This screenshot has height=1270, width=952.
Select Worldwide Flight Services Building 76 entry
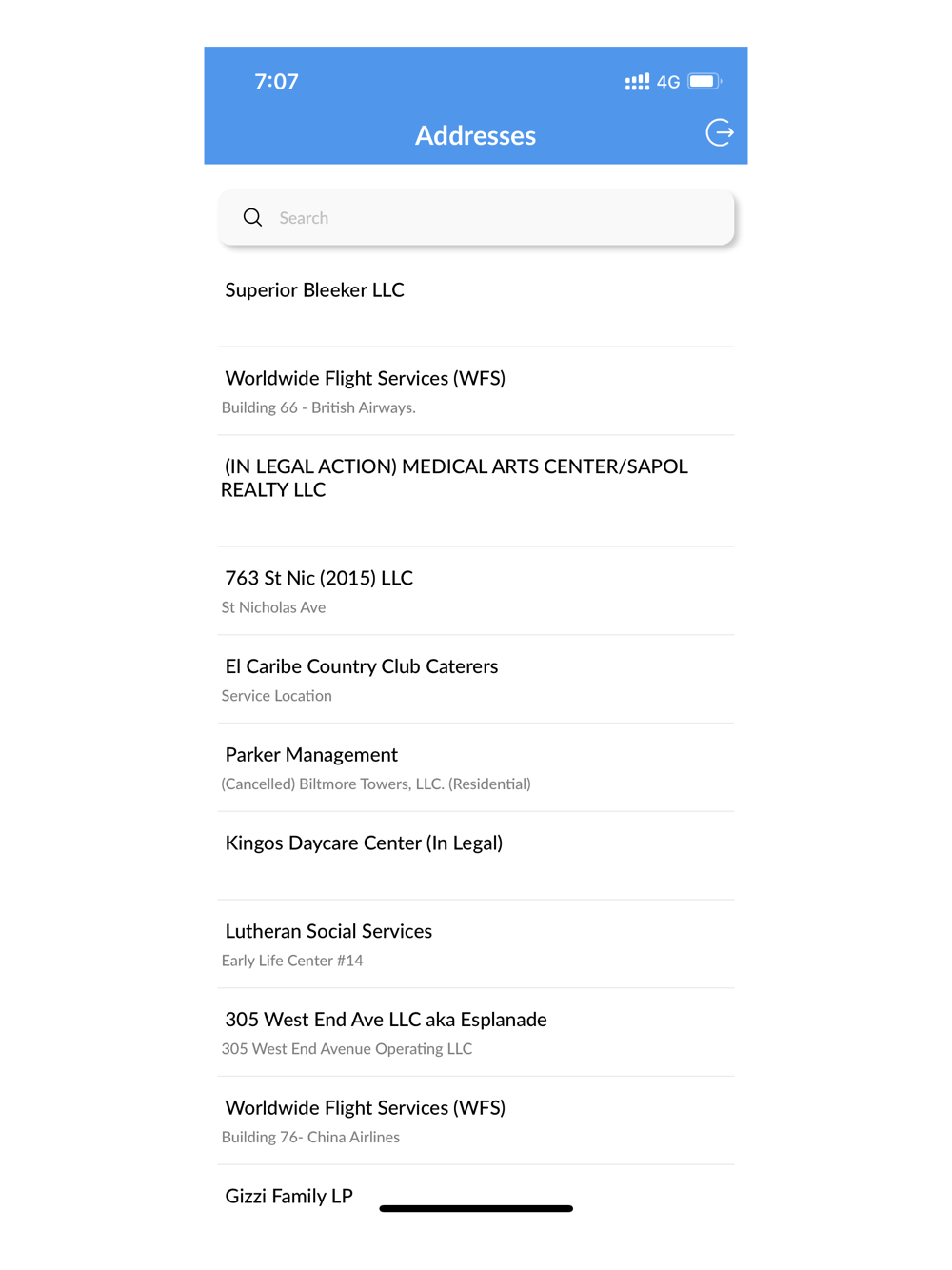(476, 1121)
